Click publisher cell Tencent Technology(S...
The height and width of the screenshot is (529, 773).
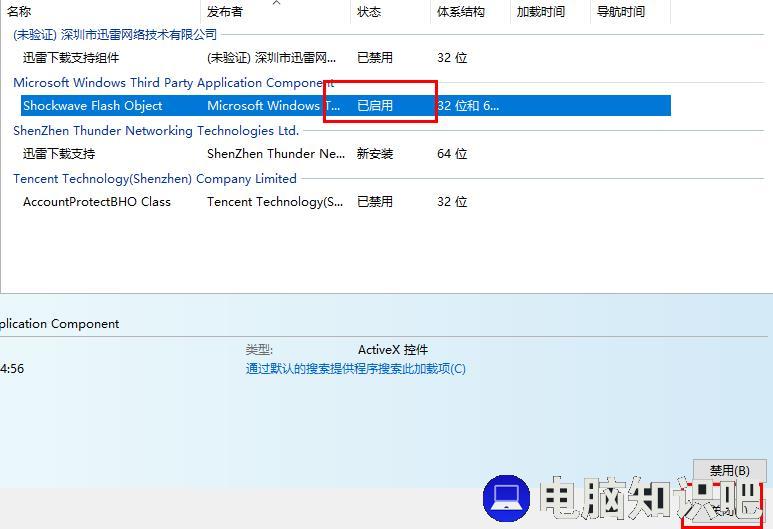pos(275,202)
